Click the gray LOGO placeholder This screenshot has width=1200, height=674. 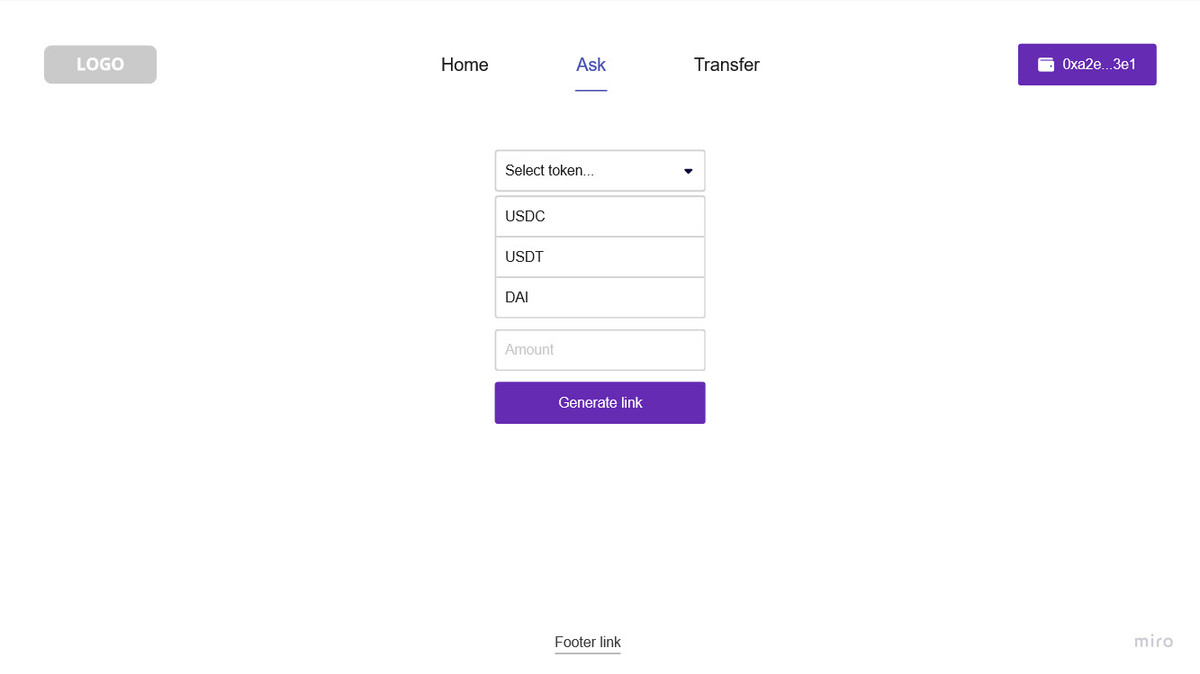point(100,64)
